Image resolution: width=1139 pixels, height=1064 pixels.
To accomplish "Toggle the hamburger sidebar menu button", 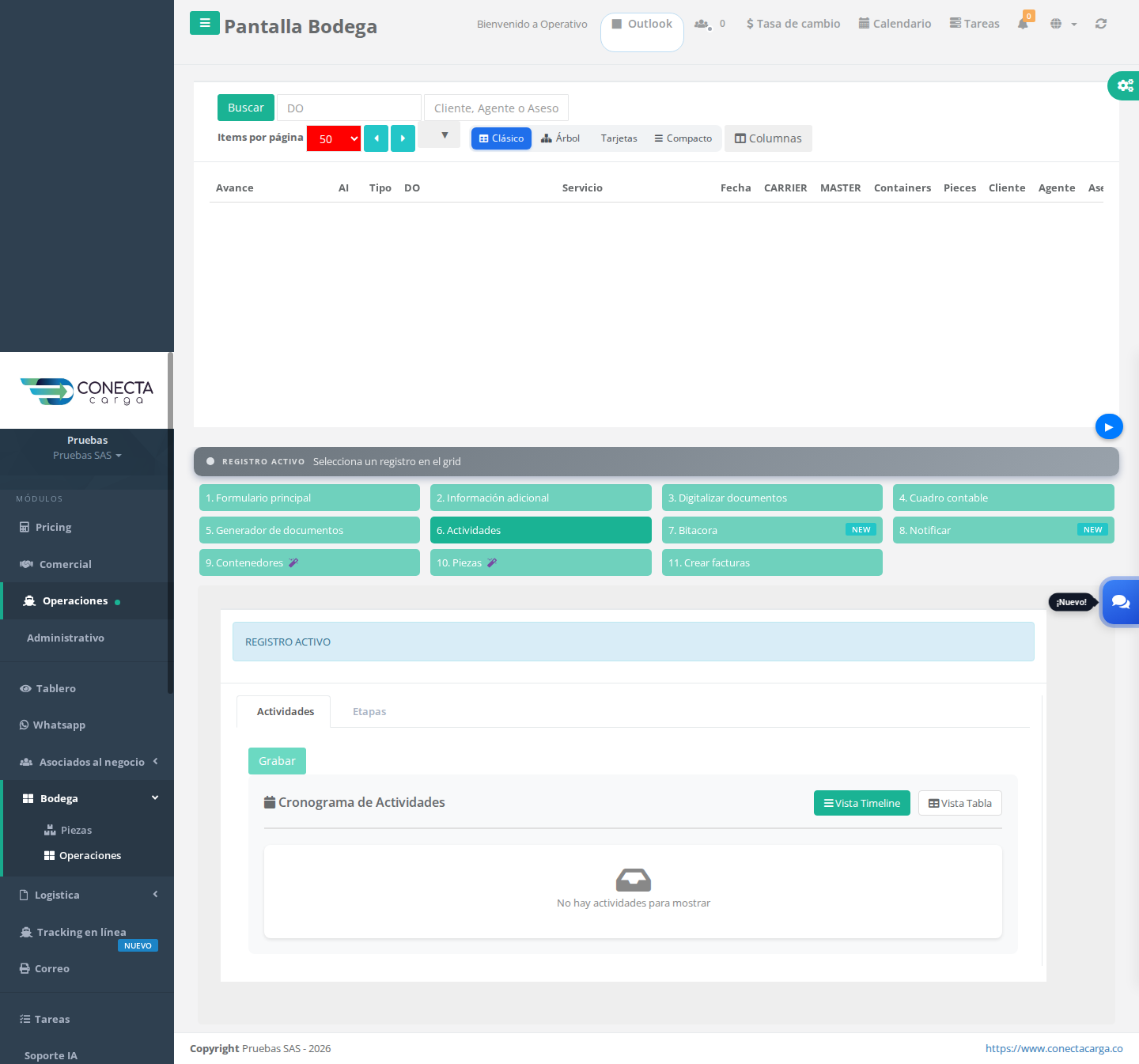I will [204, 23].
